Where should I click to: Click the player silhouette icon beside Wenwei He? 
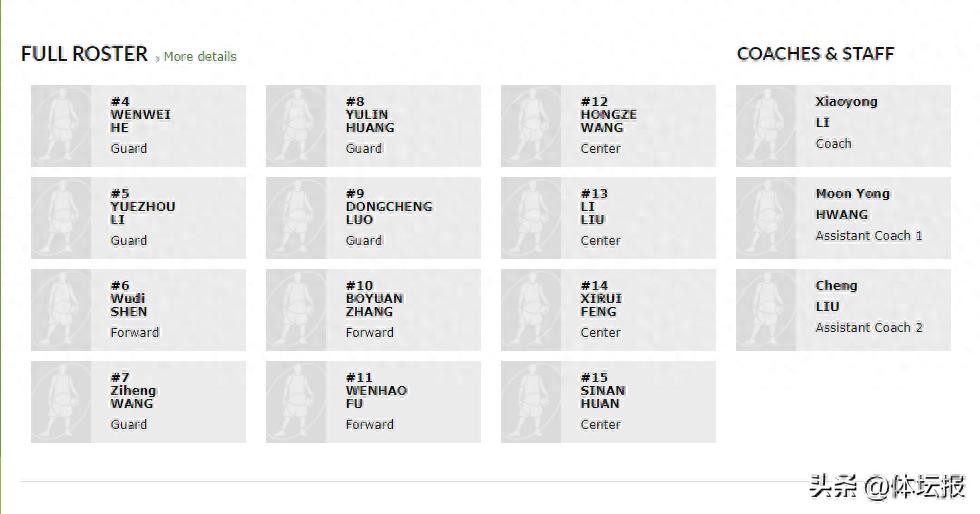[x=61, y=126]
